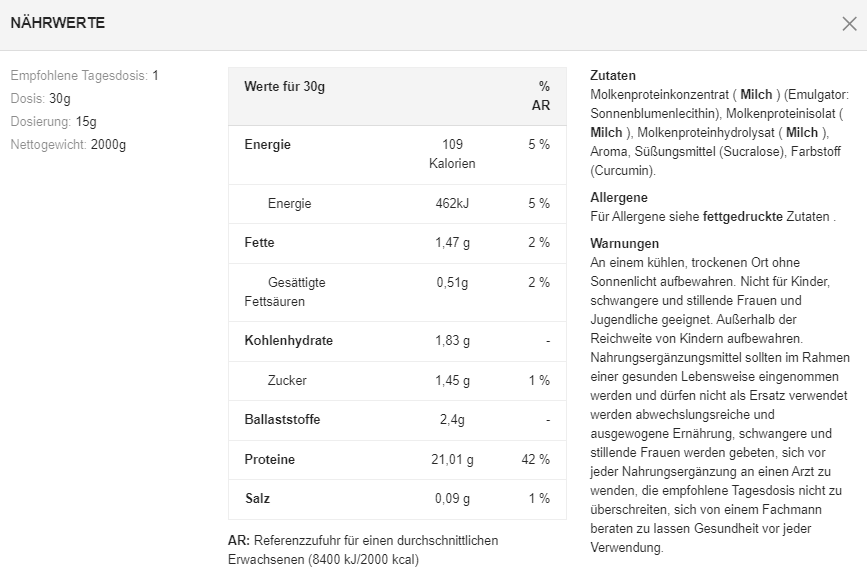The width and height of the screenshot is (867, 579).
Task: Select the Nettogewicht 2000g line
Action: (x=68, y=144)
